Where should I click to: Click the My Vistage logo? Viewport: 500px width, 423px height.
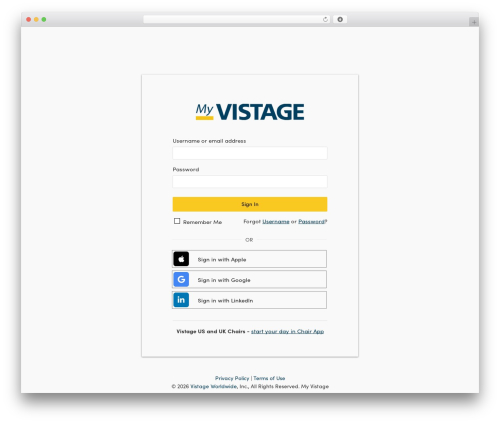pyautogui.click(x=250, y=111)
